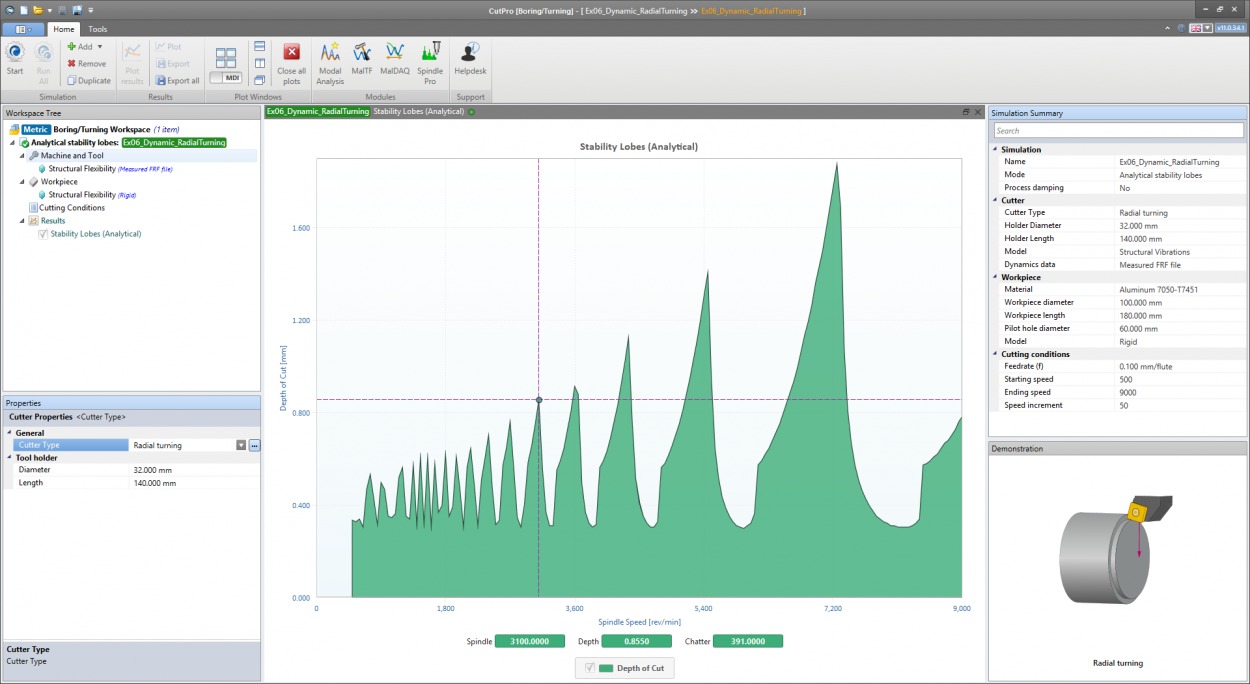Click the Simulation Summary search field
The width and height of the screenshot is (1250, 684).
click(1117, 131)
